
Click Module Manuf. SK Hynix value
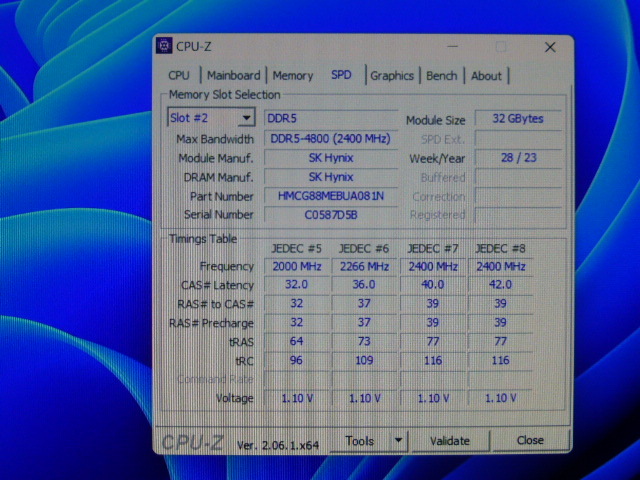(331, 158)
